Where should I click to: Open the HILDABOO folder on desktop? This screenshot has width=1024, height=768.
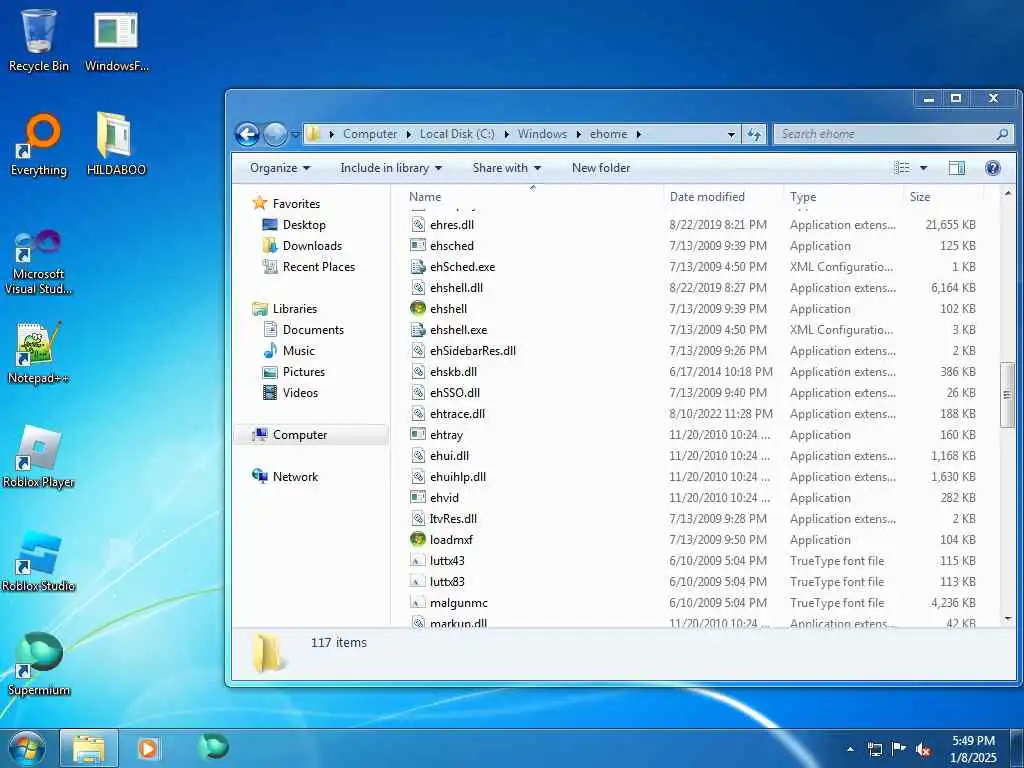pos(116,144)
